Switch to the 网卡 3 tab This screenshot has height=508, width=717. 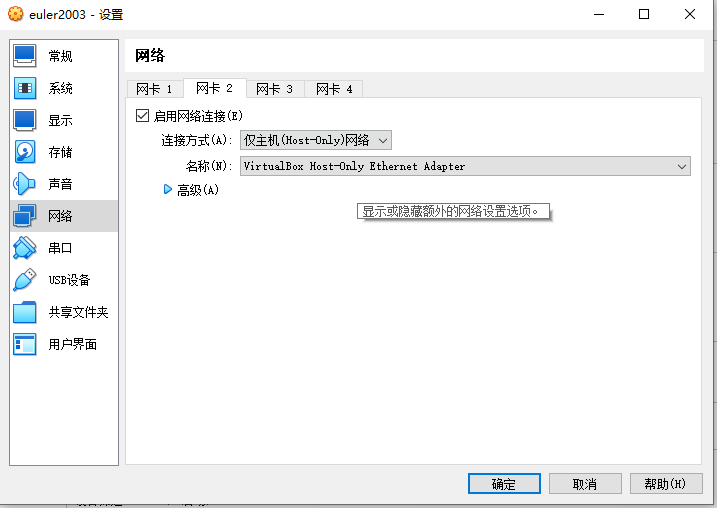(274, 89)
